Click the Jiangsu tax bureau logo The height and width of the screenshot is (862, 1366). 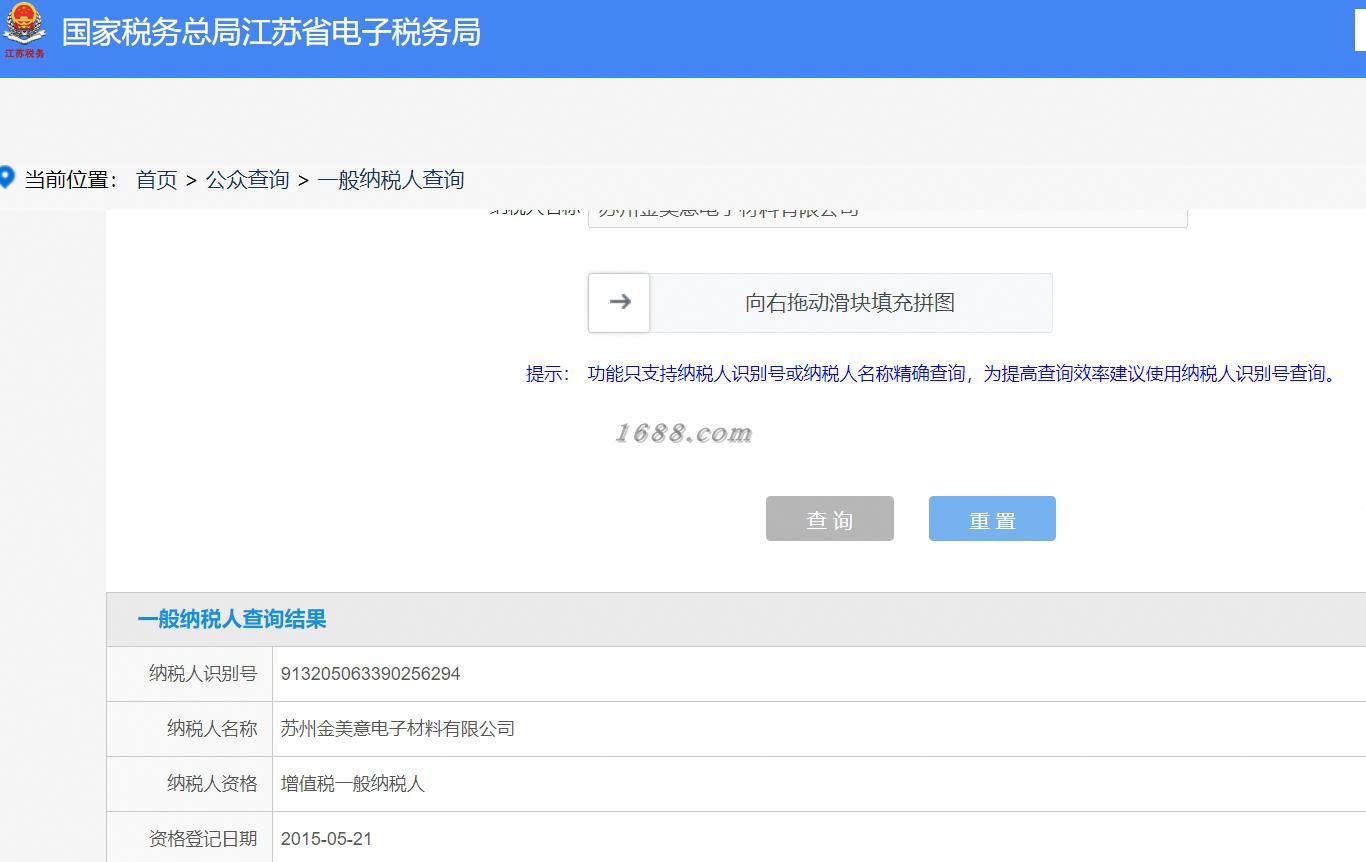tap(23, 31)
